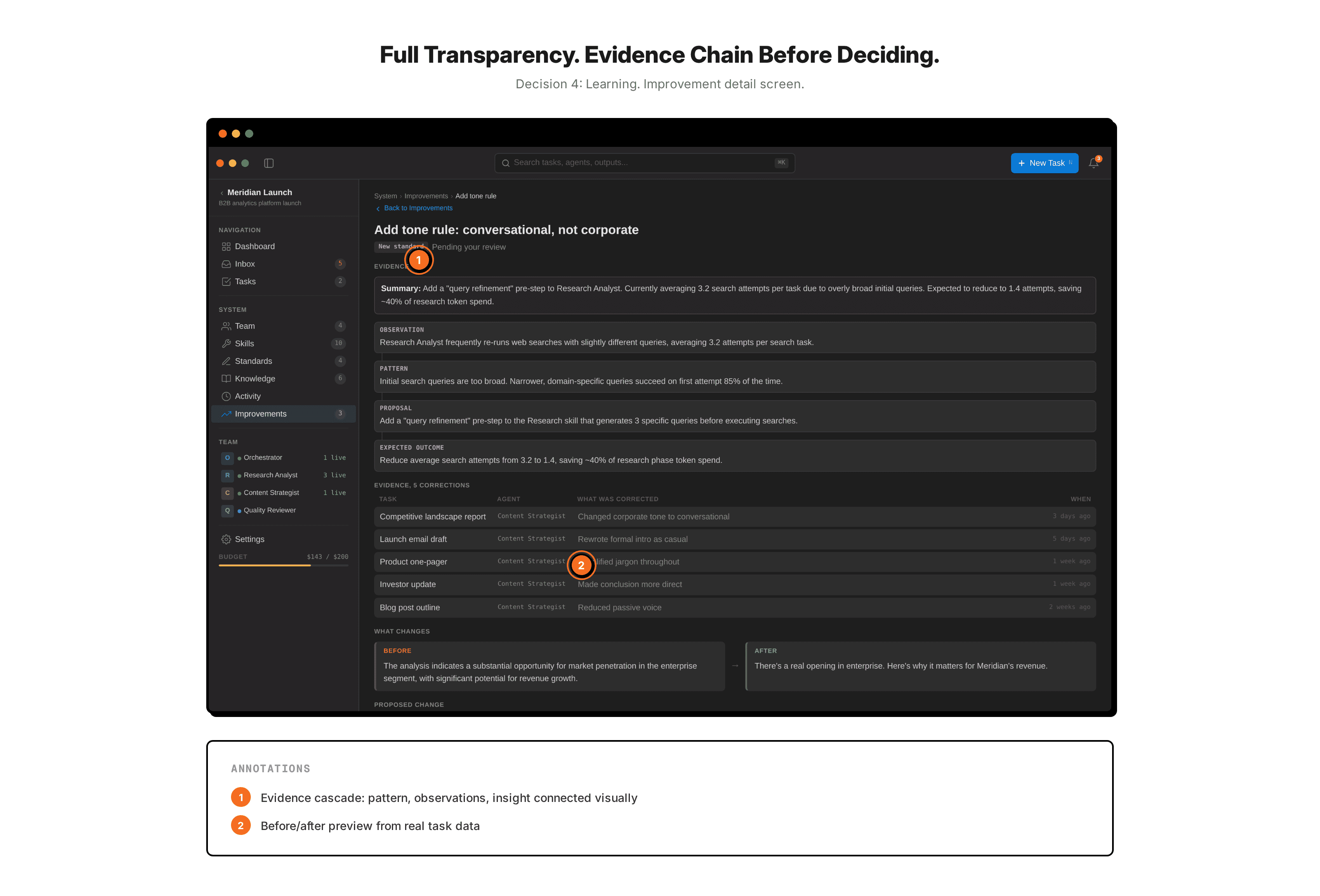This screenshot has height=896, width=1320.
Task: Toggle the sidebar panel icon
Action: pyautogui.click(x=269, y=163)
